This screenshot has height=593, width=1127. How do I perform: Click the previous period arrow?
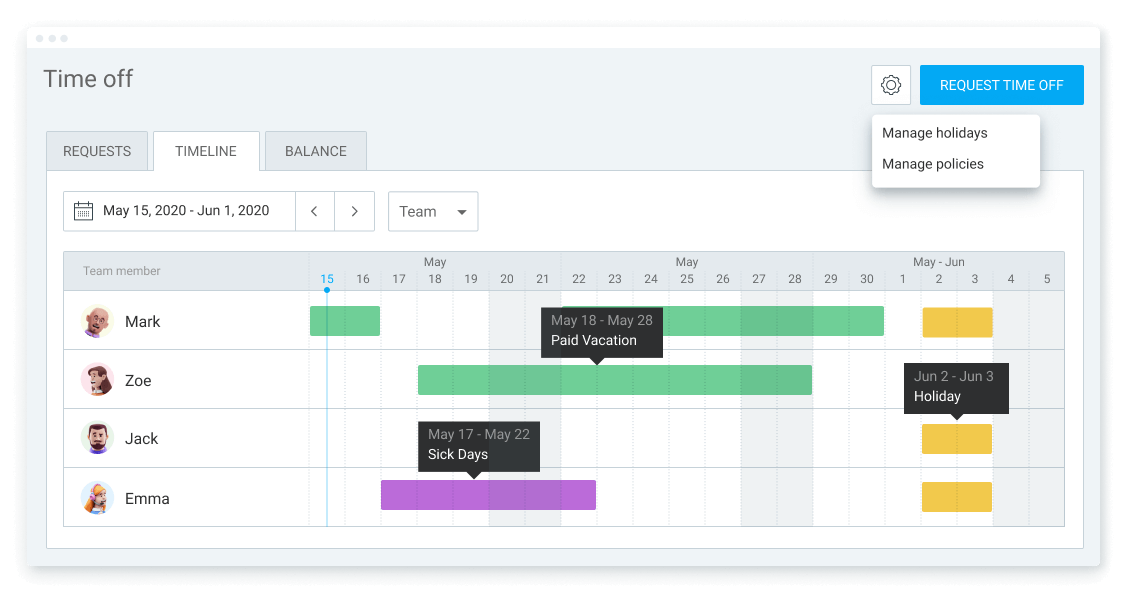click(315, 211)
